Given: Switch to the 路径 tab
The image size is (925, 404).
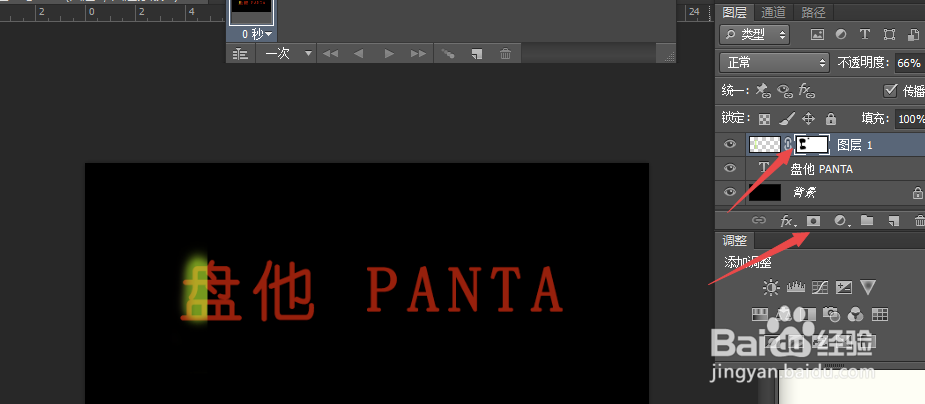Looking at the screenshot, I should pos(814,12).
